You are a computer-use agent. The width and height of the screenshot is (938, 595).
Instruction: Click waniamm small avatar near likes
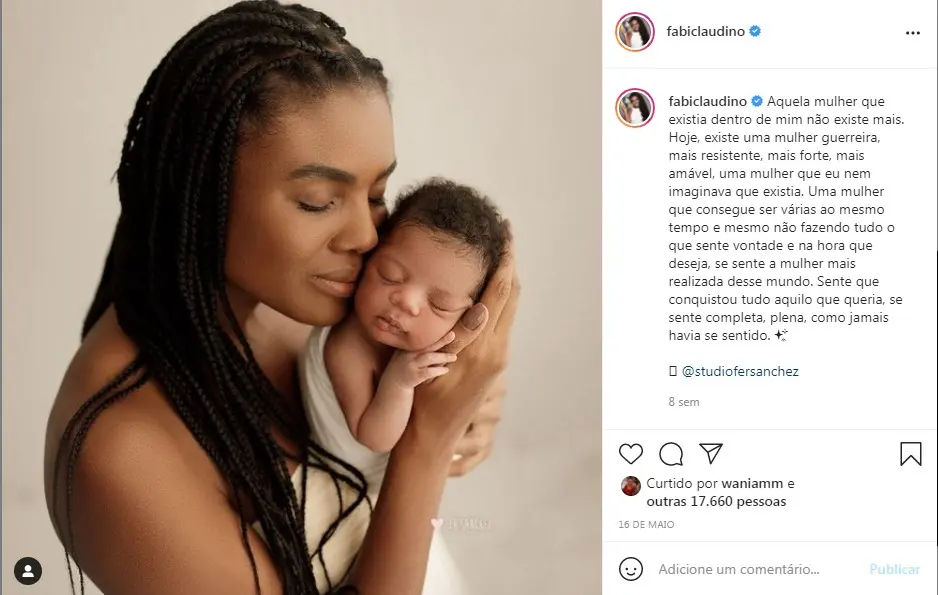pyautogui.click(x=631, y=486)
